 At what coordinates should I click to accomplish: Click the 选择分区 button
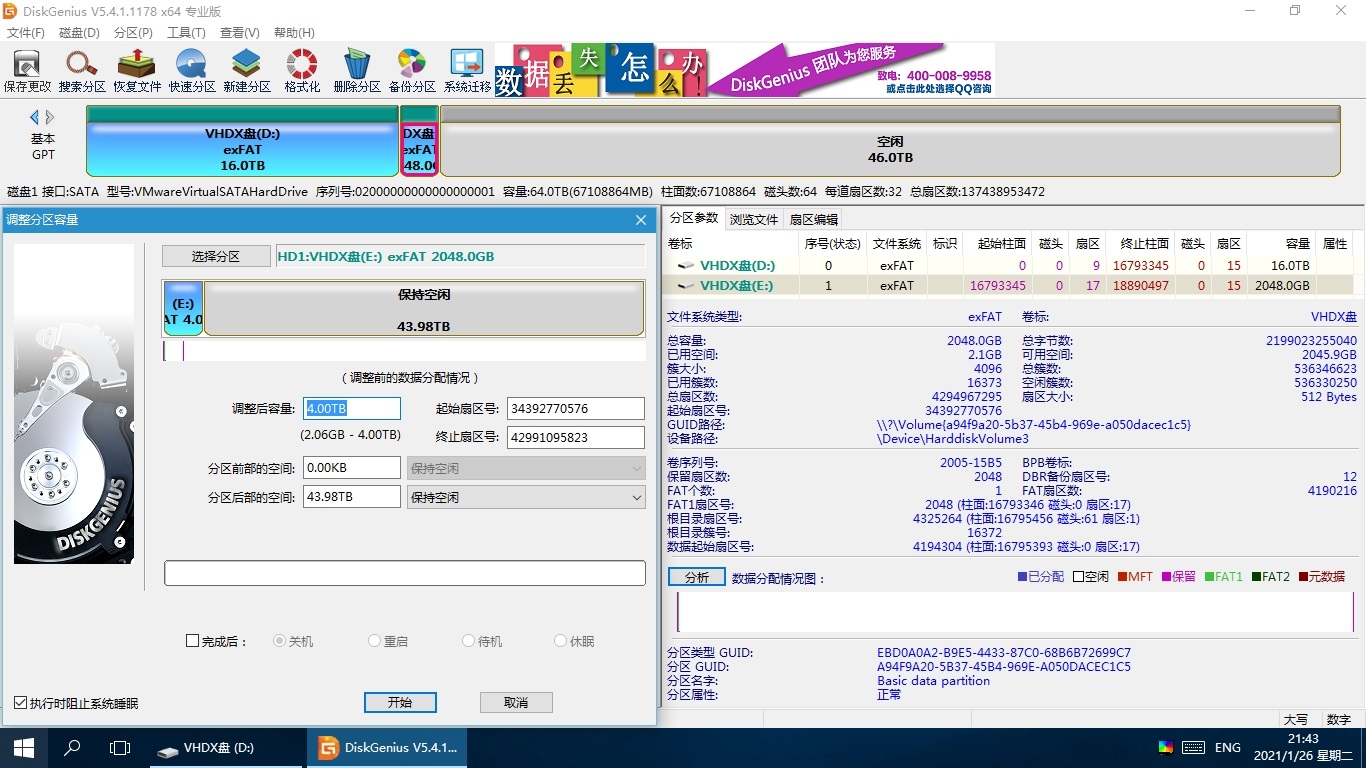(x=216, y=256)
